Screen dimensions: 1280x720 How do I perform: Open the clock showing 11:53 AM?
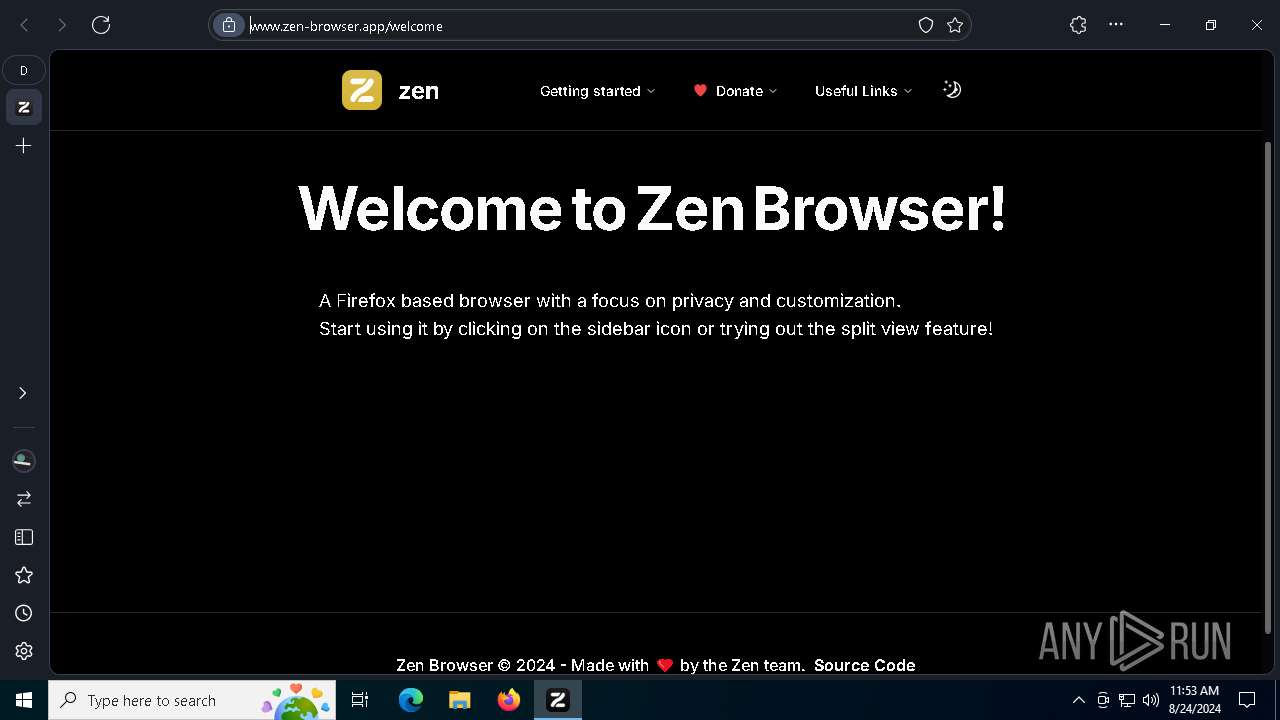tap(1195, 700)
